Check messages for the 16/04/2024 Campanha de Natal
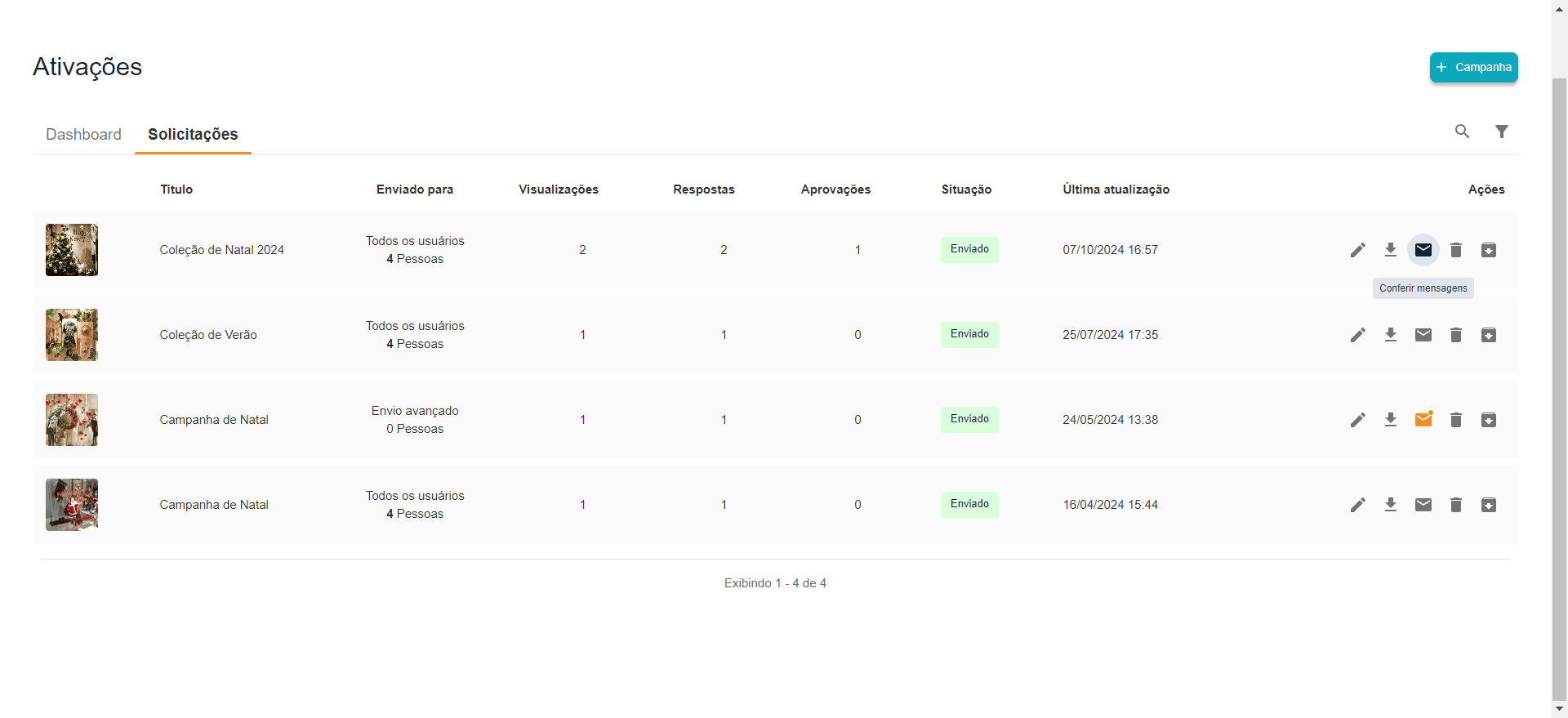1568x718 pixels. [x=1423, y=505]
